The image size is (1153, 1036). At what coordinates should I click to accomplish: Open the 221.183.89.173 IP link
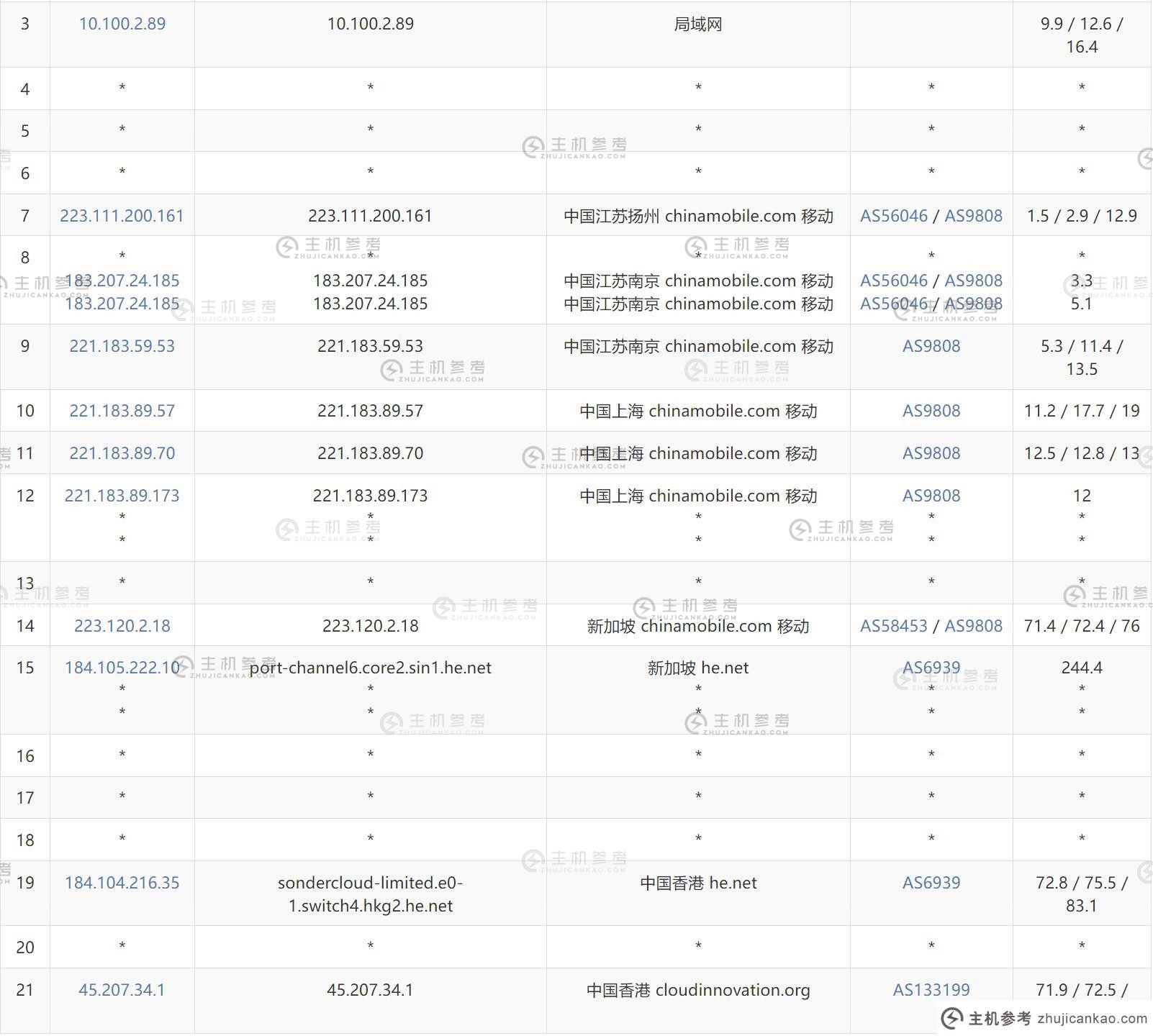point(122,496)
